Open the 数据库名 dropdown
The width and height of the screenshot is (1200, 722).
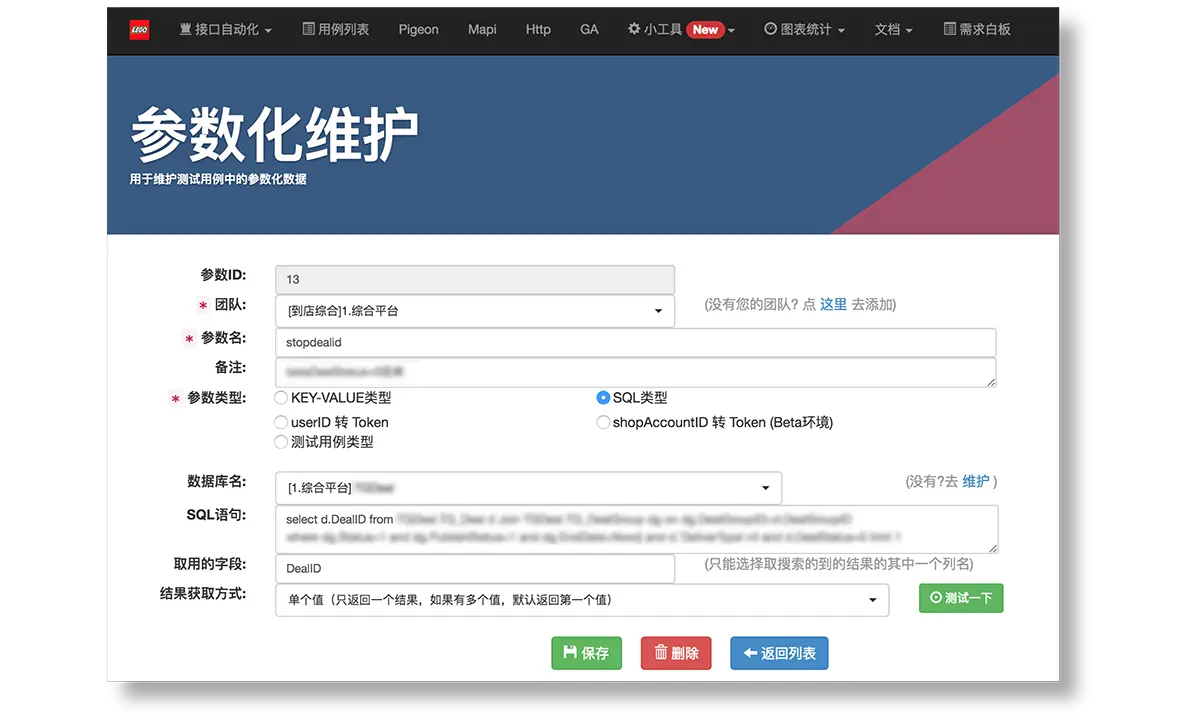pyautogui.click(x=528, y=488)
